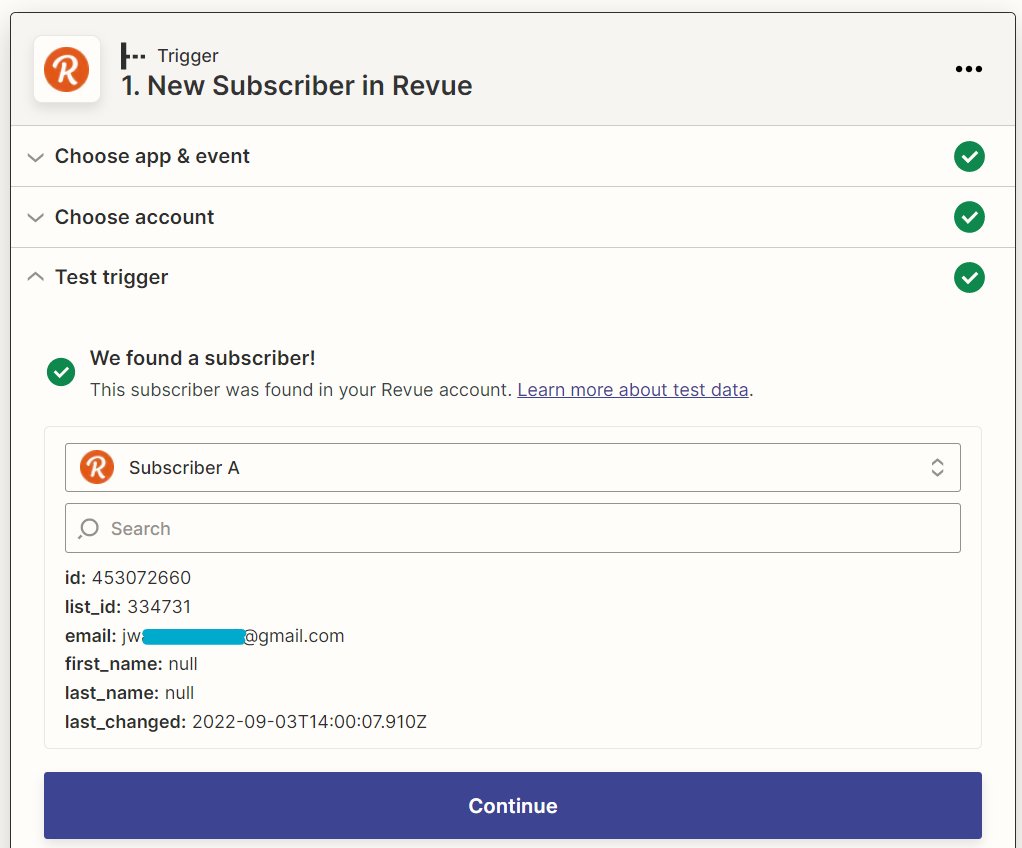Viewport: 1022px width, 848px height.
Task: Click green checkmark for Test trigger
Action: click(x=969, y=278)
